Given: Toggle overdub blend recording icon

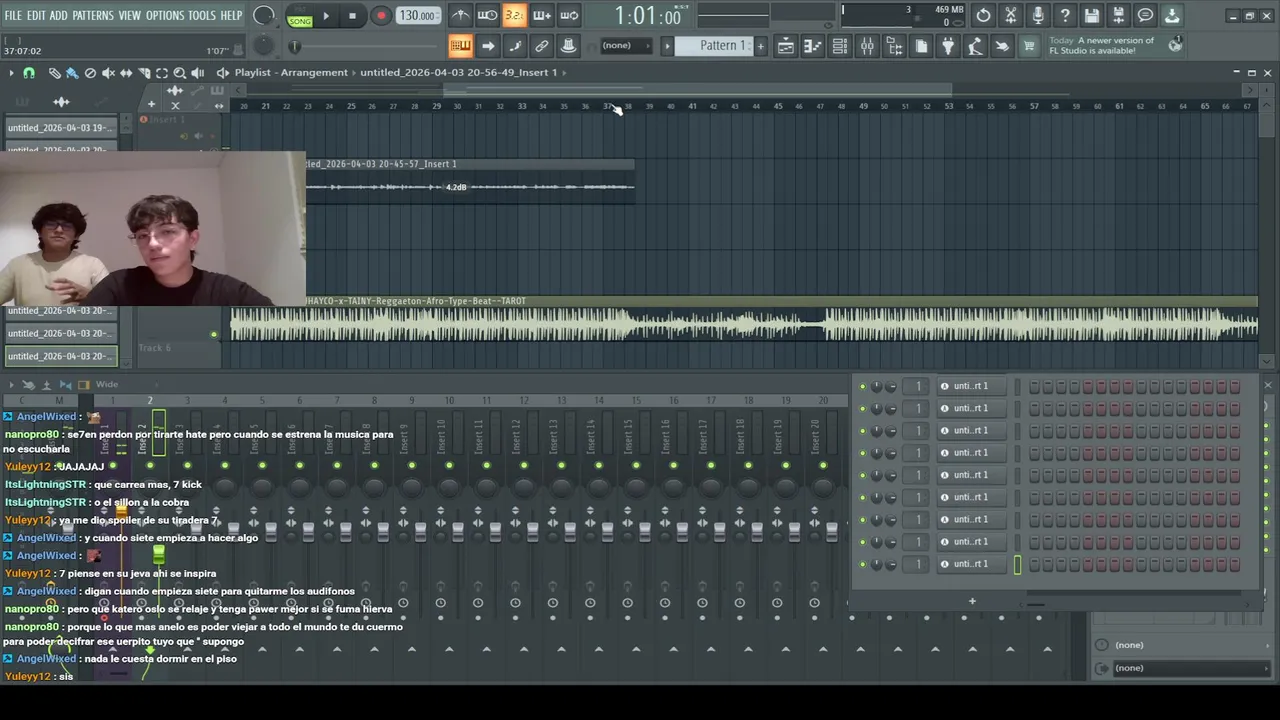Looking at the screenshot, I should point(541,15).
